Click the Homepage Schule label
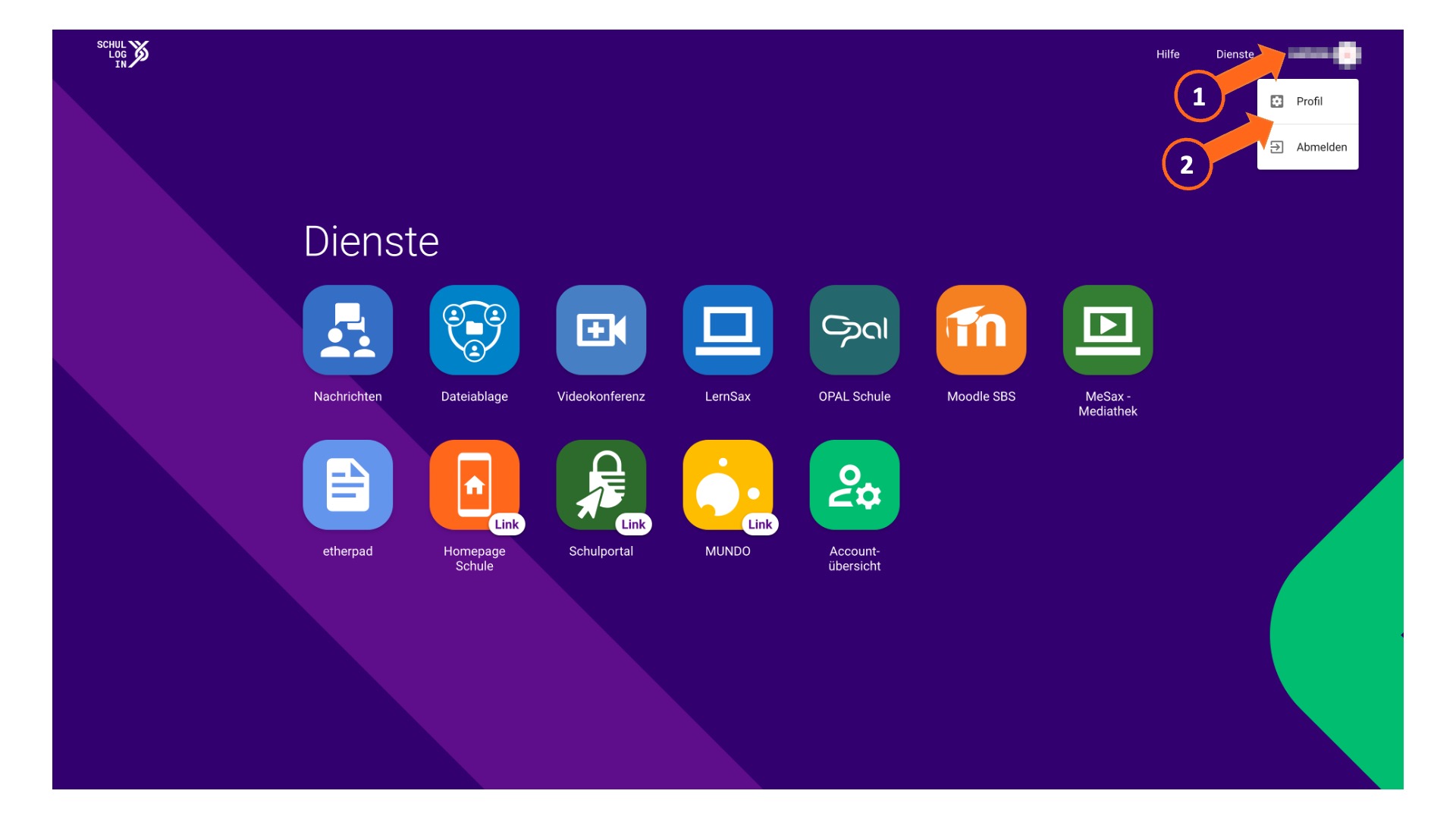 tap(474, 559)
